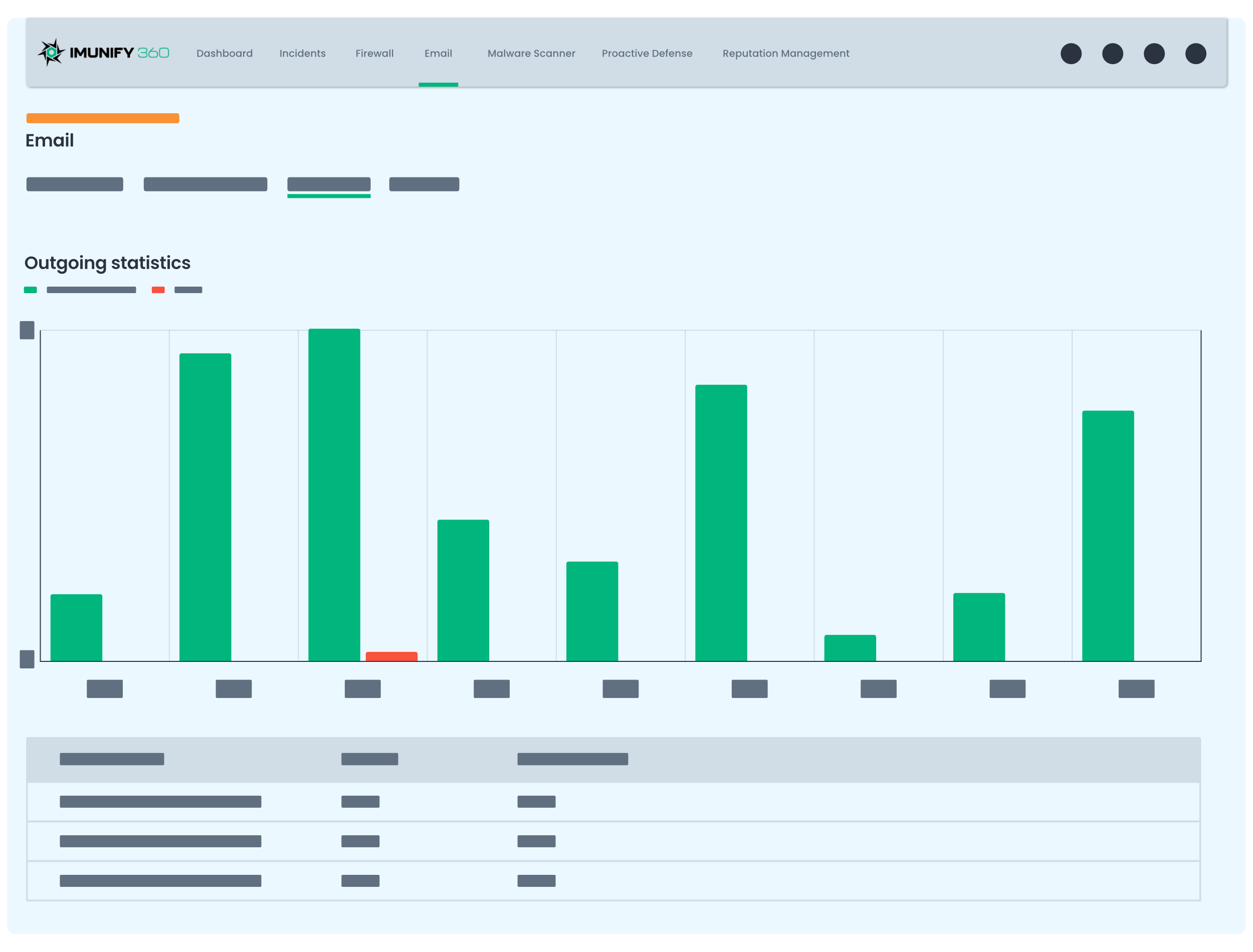Select the fourth Email sub-tab

pos(424,184)
